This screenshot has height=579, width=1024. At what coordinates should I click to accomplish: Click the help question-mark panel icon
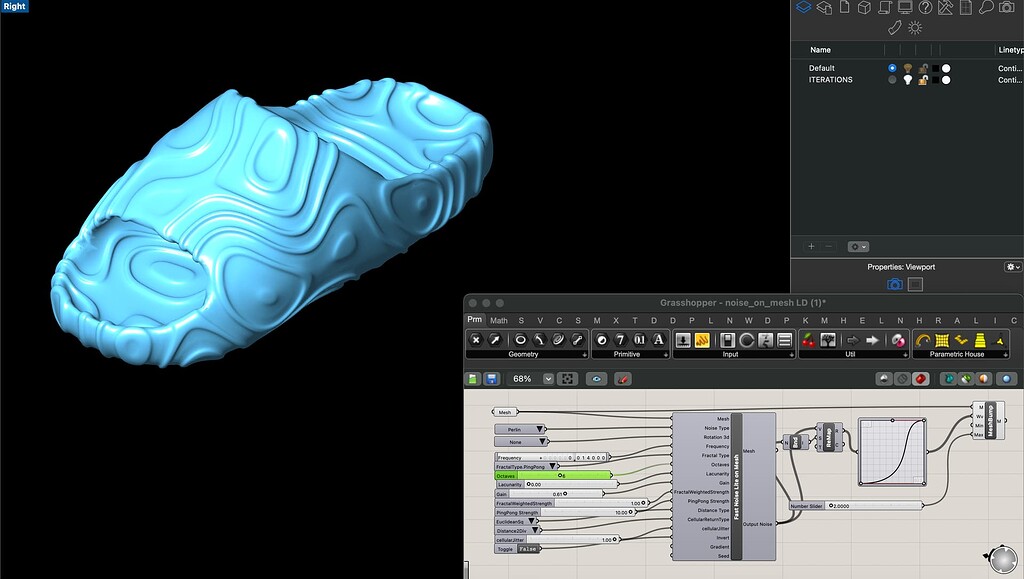(925, 8)
